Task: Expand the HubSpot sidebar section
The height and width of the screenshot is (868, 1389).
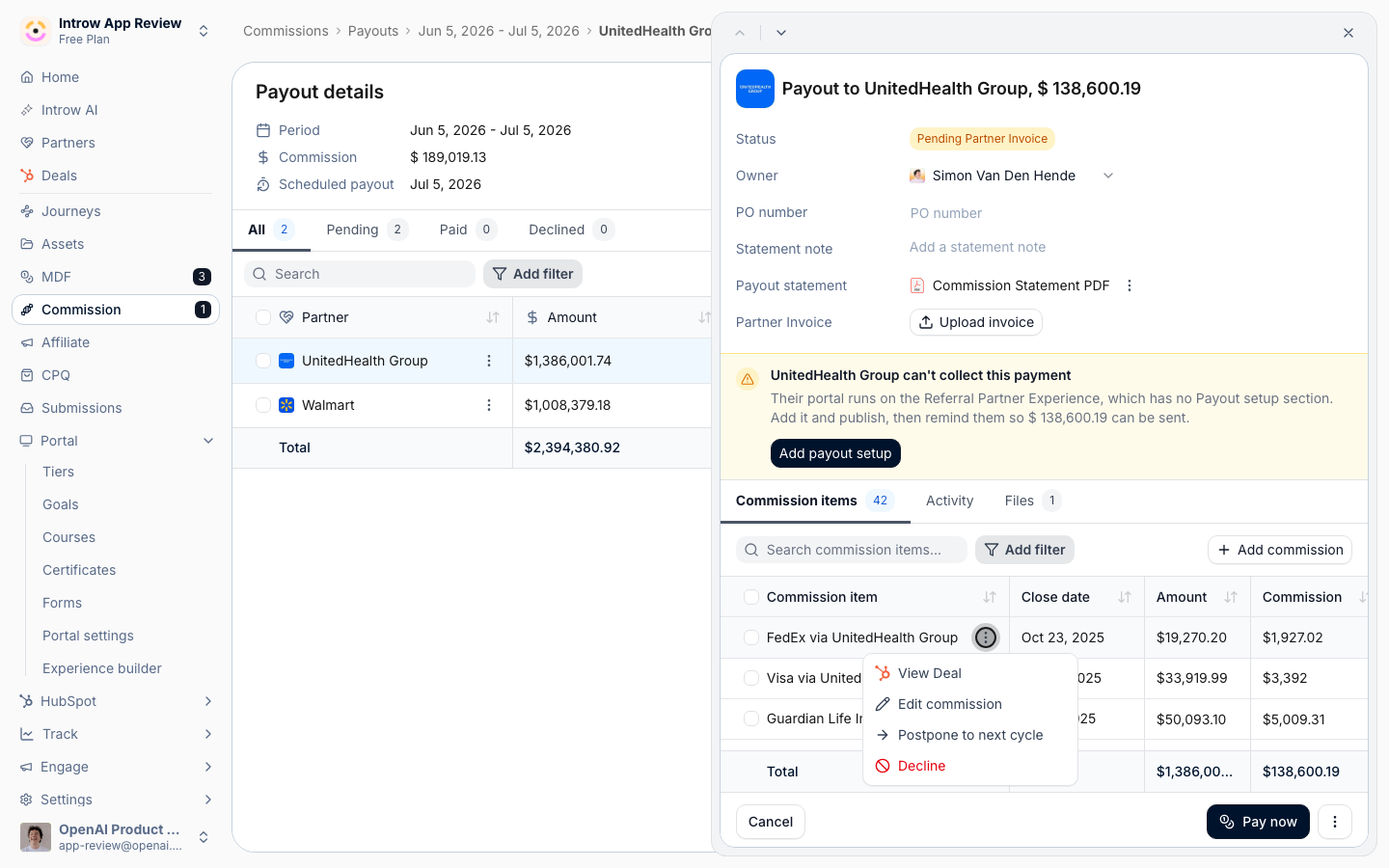Action: 208,701
